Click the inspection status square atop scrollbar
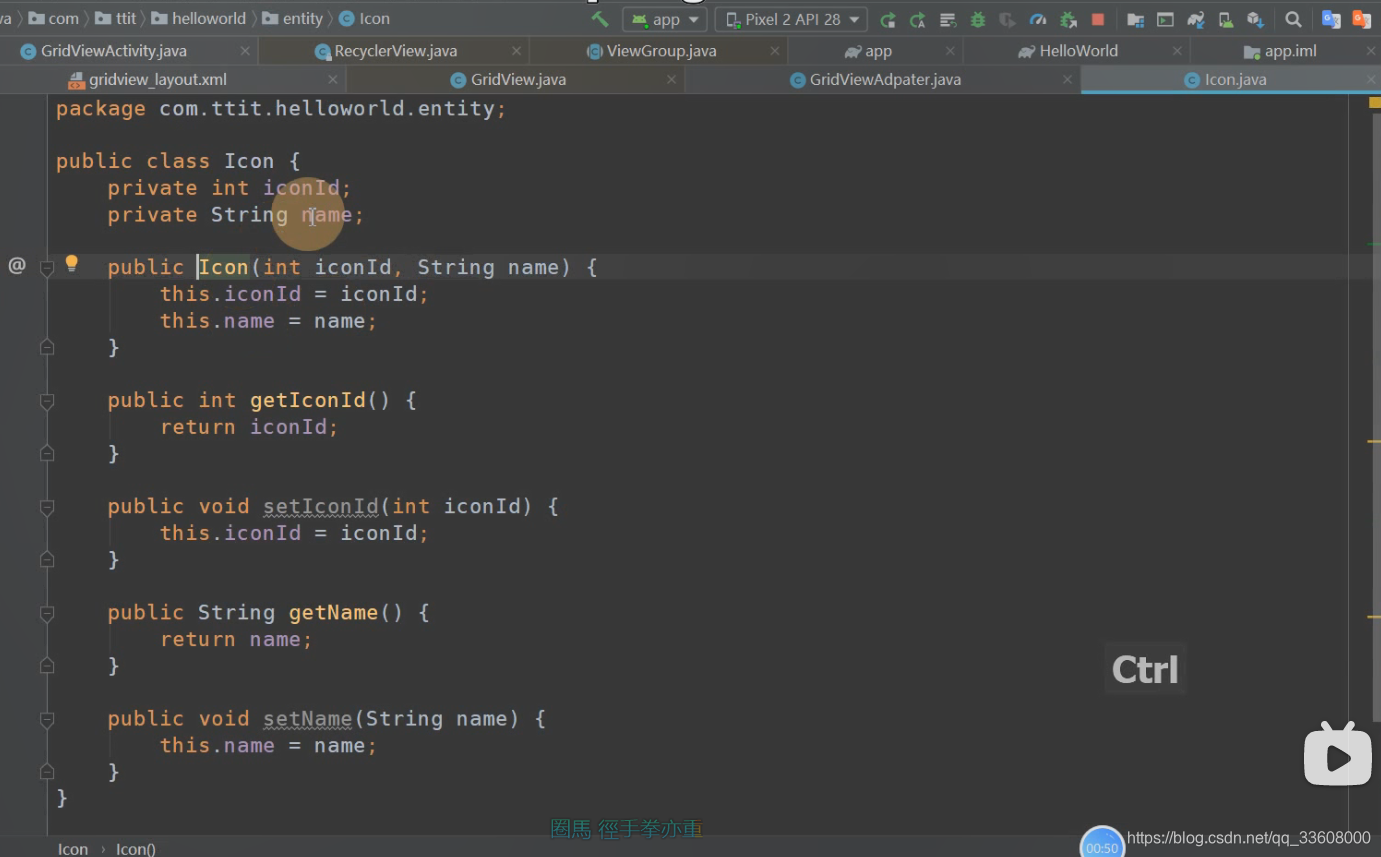The height and width of the screenshot is (857, 1381). [x=1375, y=102]
